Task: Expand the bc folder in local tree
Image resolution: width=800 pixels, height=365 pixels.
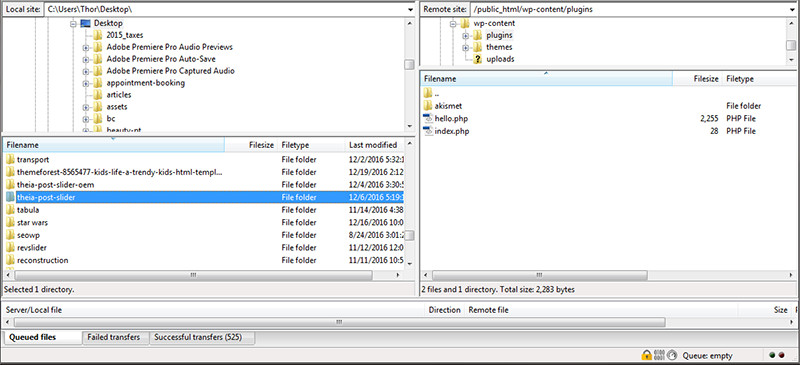Action: pyautogui.click(x=86, y=119)
